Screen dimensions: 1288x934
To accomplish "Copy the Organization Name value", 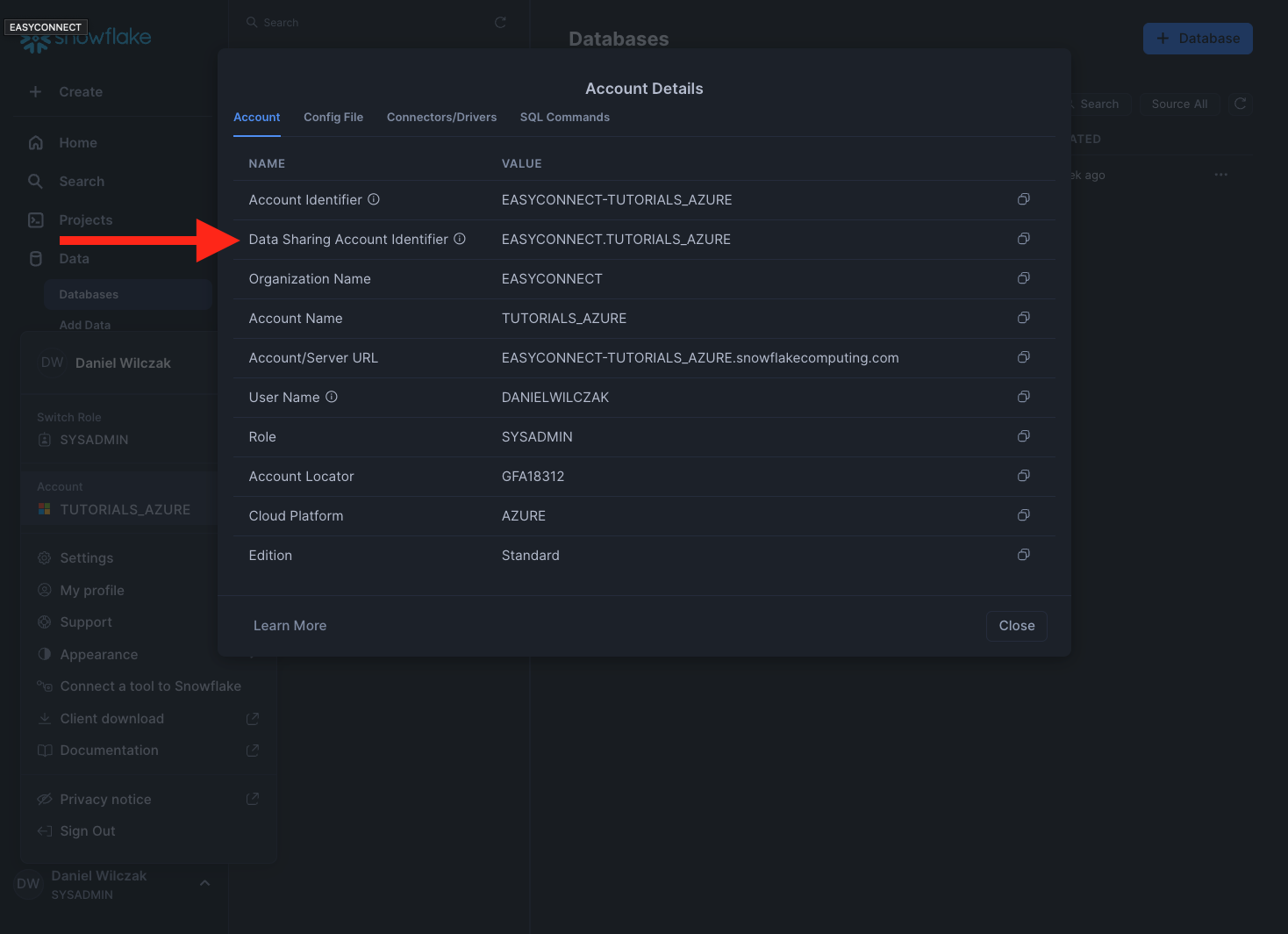I will (x=1023, y=278).
